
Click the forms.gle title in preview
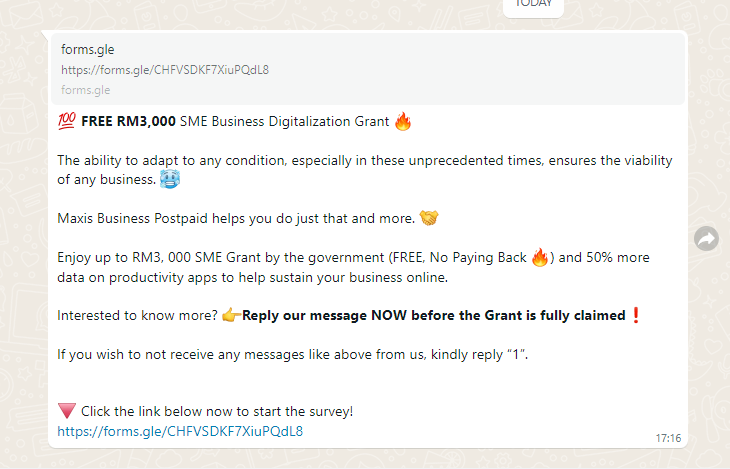pos(88,49)
